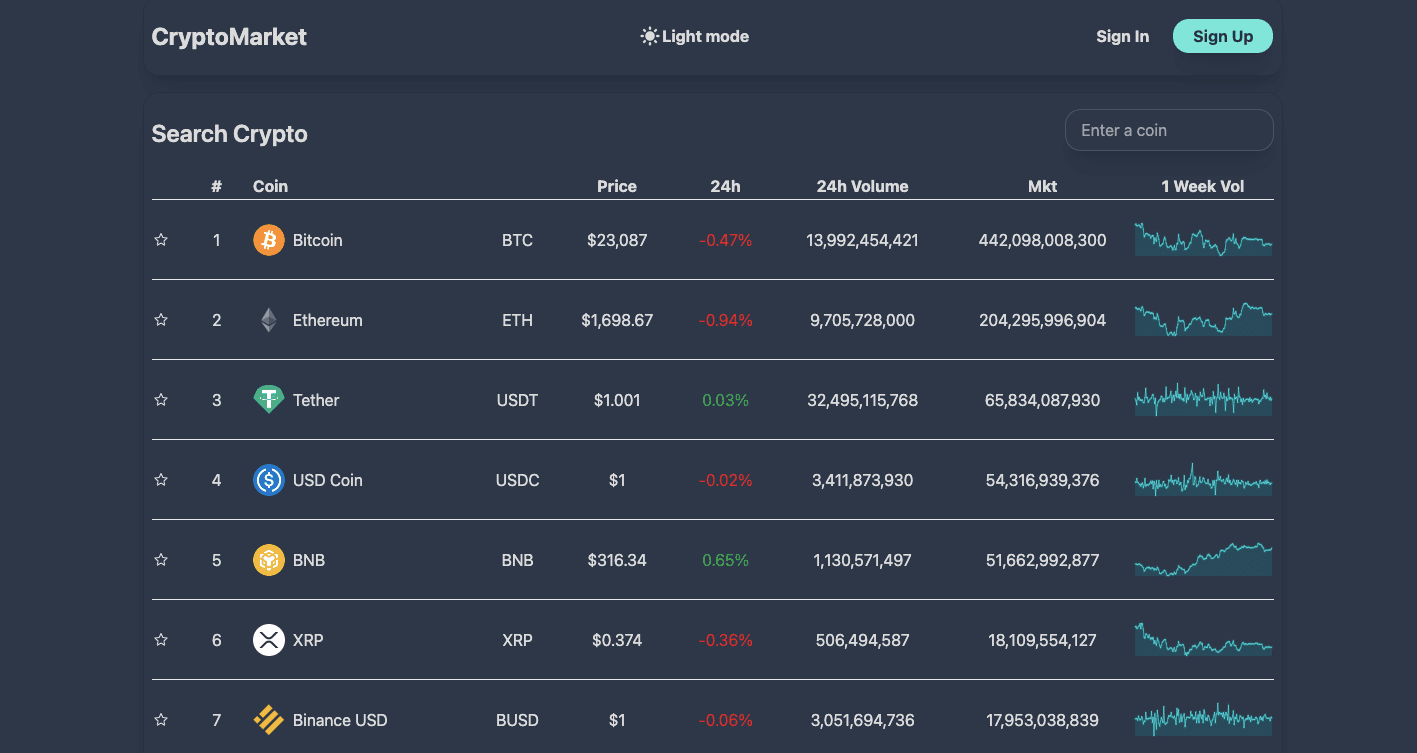
Task: Click the 204,295,996,904 Ethereum market cap
Action: click(1042, 320)
